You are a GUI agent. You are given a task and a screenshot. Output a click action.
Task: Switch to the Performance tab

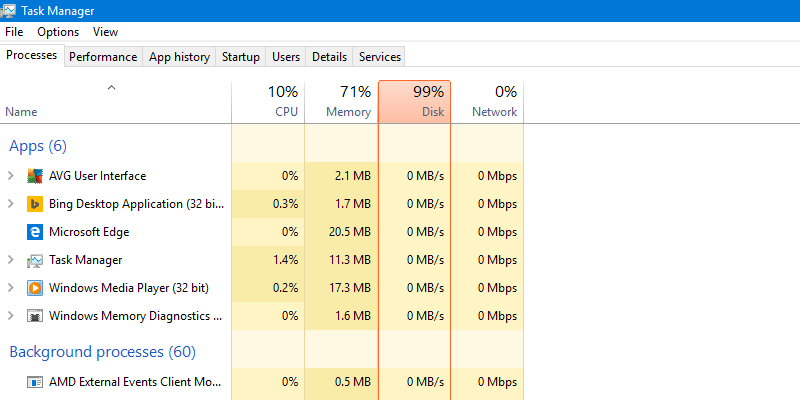pyautogui.click(x=103, y=57)
